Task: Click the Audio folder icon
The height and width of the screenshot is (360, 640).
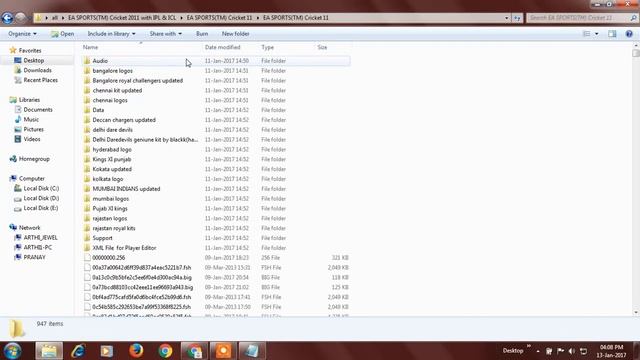Action: 87,61
